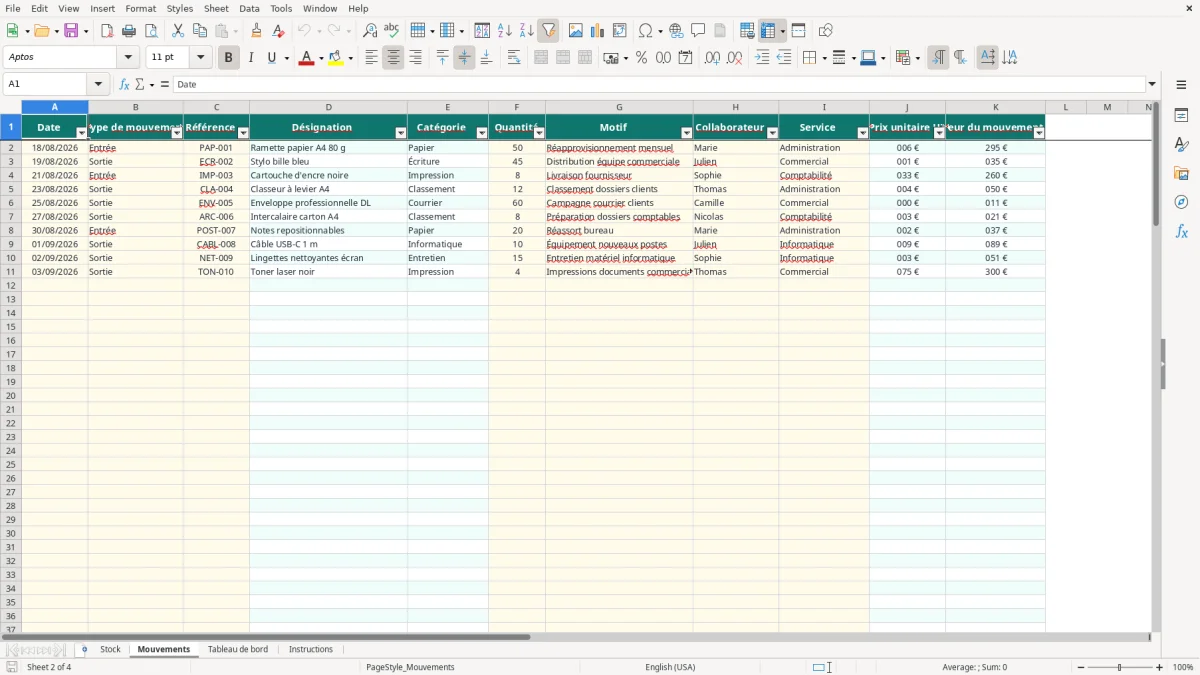Toggle the AutoFilter funnel button

pyautogui.click(x=549, y=31)
